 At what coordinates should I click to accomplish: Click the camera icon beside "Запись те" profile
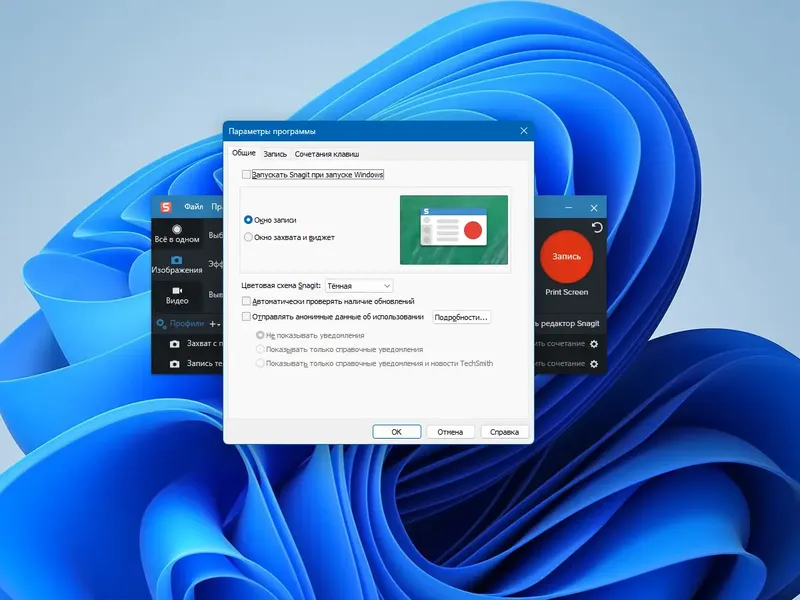[x=175, y=364]
